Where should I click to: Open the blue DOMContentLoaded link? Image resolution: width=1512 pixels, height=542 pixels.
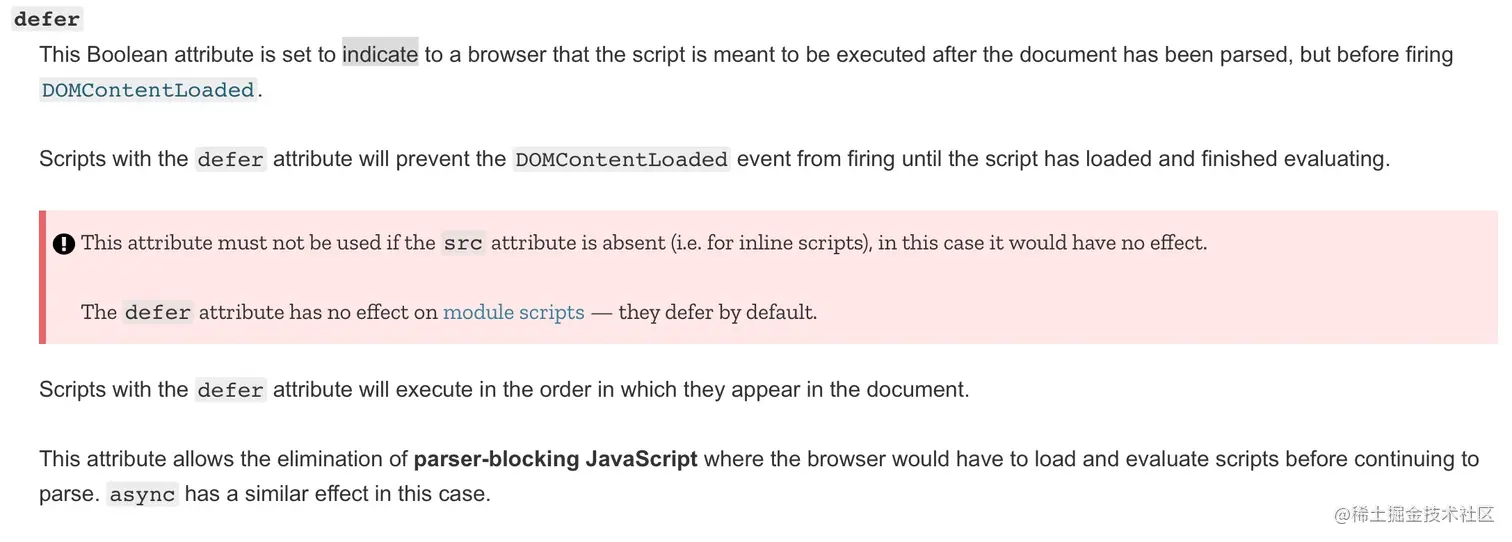148,90
